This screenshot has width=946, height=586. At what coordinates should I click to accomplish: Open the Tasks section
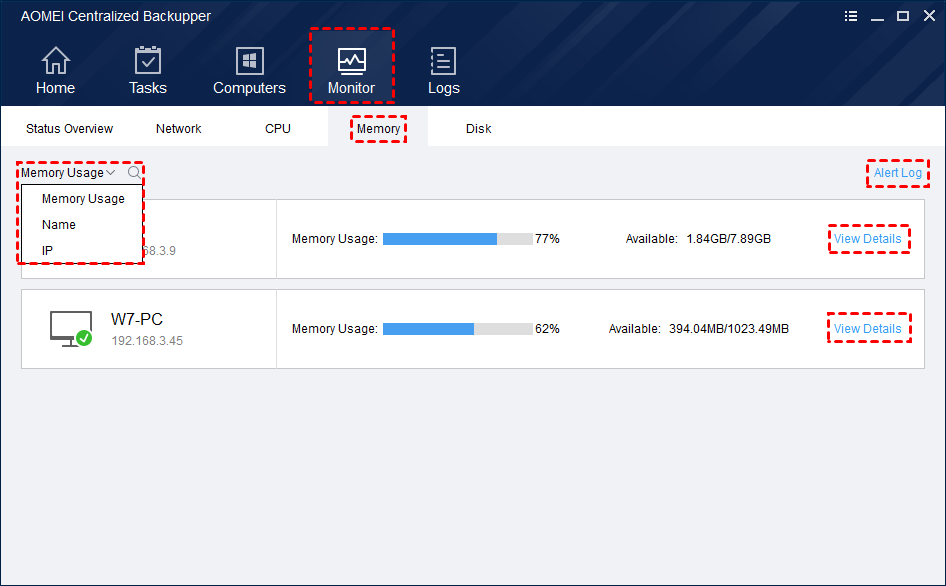[148, 71]
